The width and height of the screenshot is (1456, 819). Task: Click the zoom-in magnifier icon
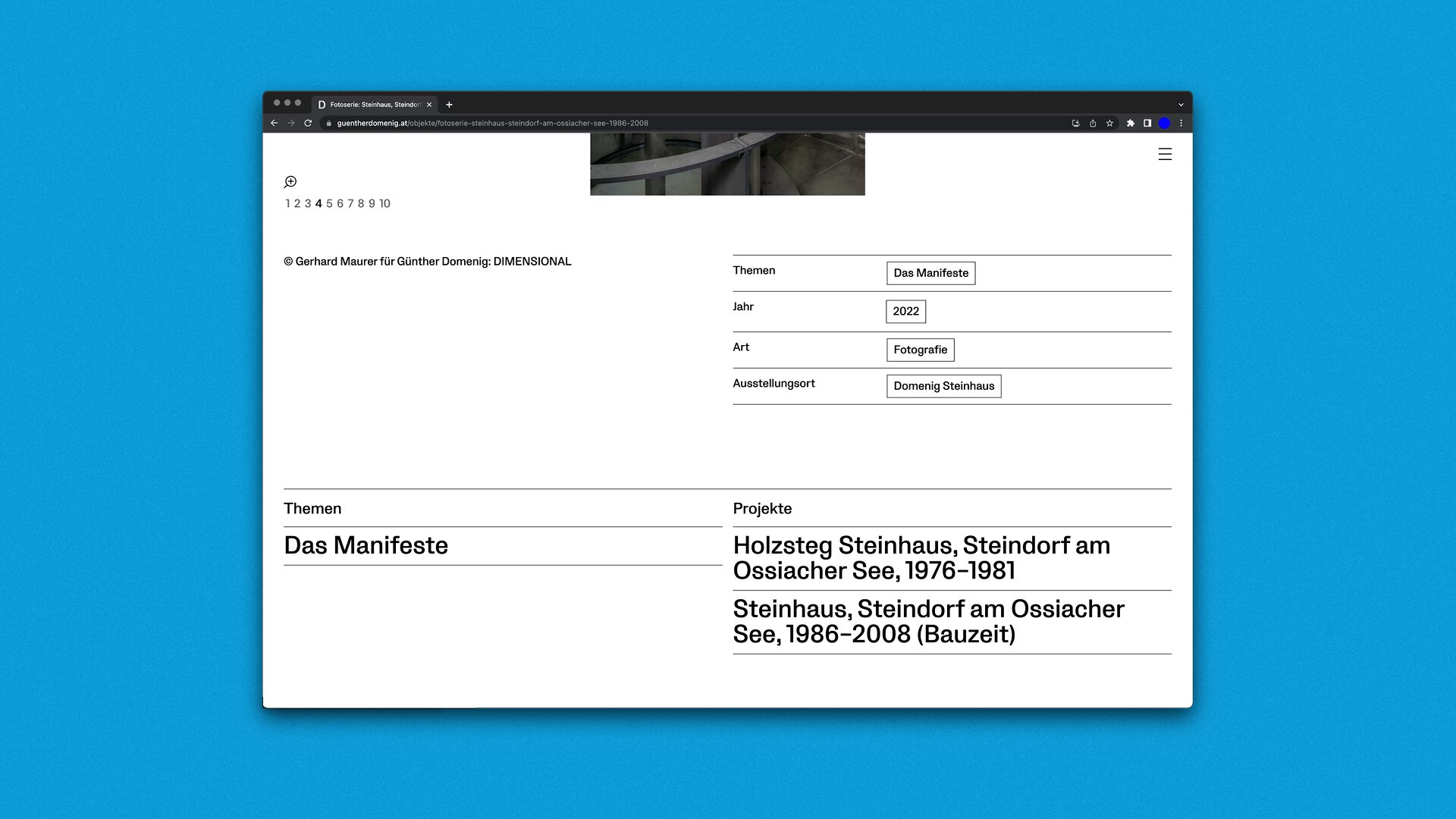[290, 182]
